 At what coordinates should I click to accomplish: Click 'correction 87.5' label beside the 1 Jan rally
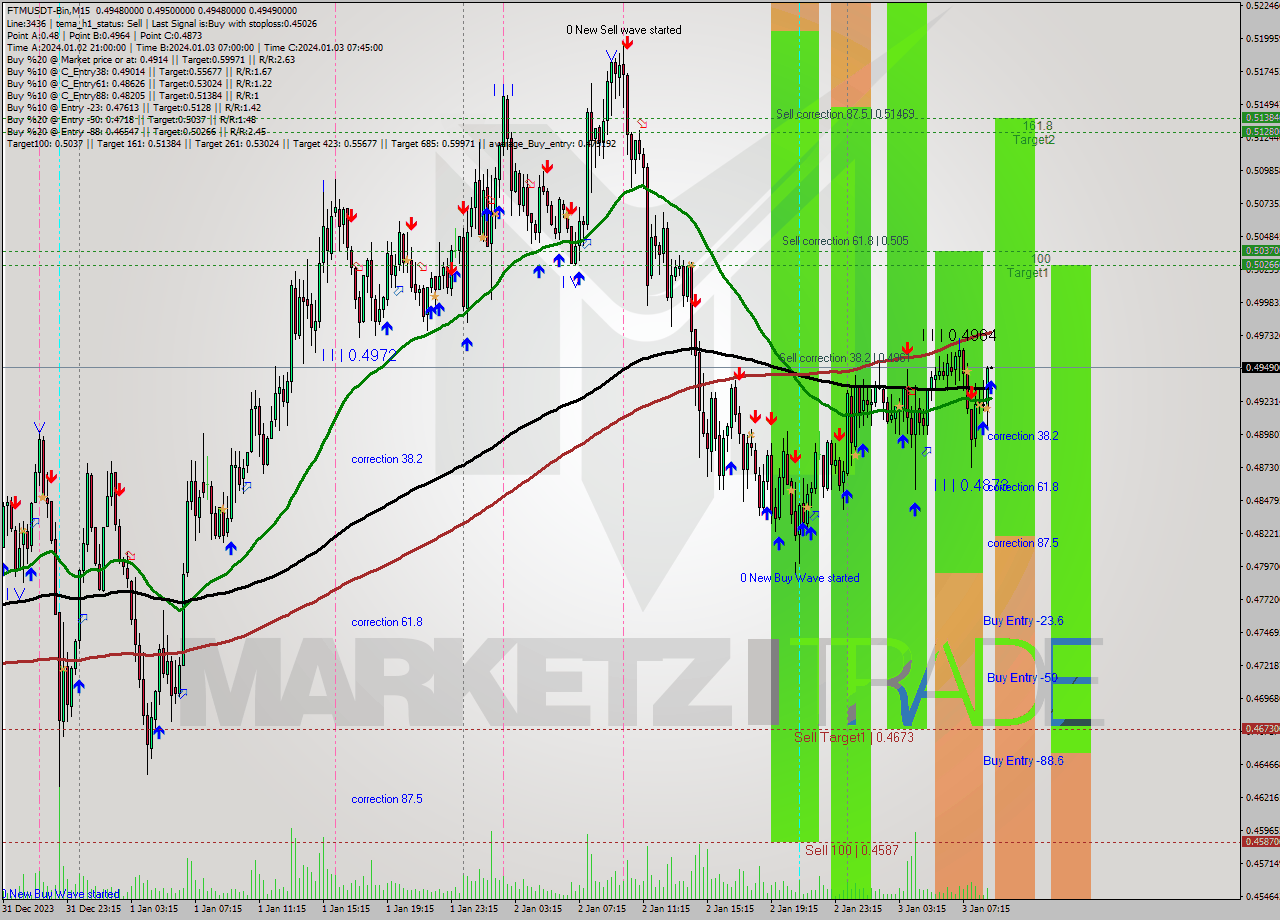387,799
